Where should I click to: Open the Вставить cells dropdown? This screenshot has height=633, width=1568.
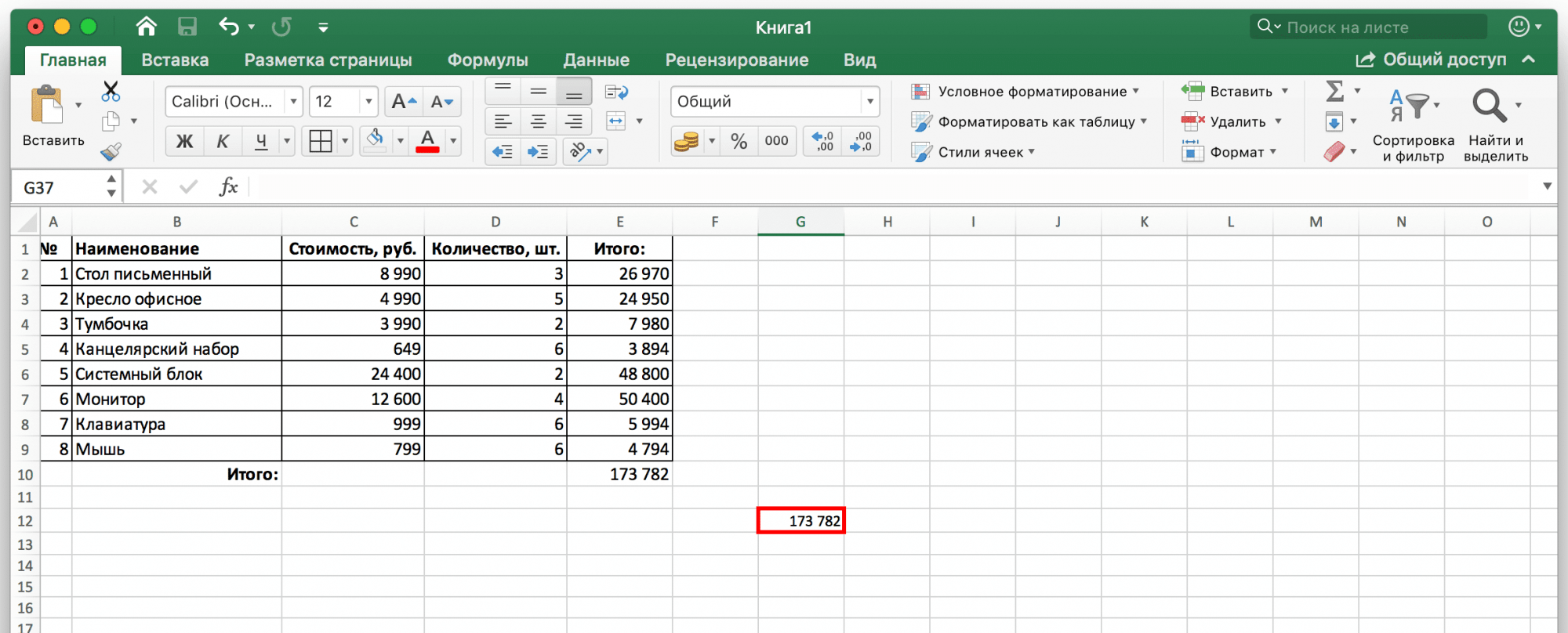click(1285, 92)
